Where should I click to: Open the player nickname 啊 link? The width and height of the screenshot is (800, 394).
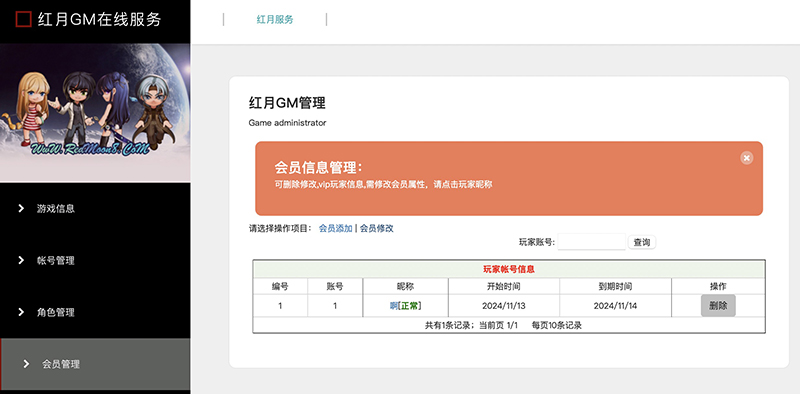pos(393,306)
